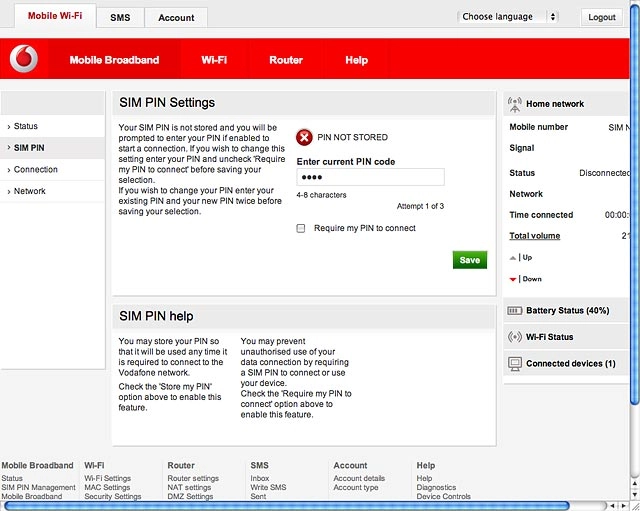Click the 'SIM PIN help' heading

point(156,316)
